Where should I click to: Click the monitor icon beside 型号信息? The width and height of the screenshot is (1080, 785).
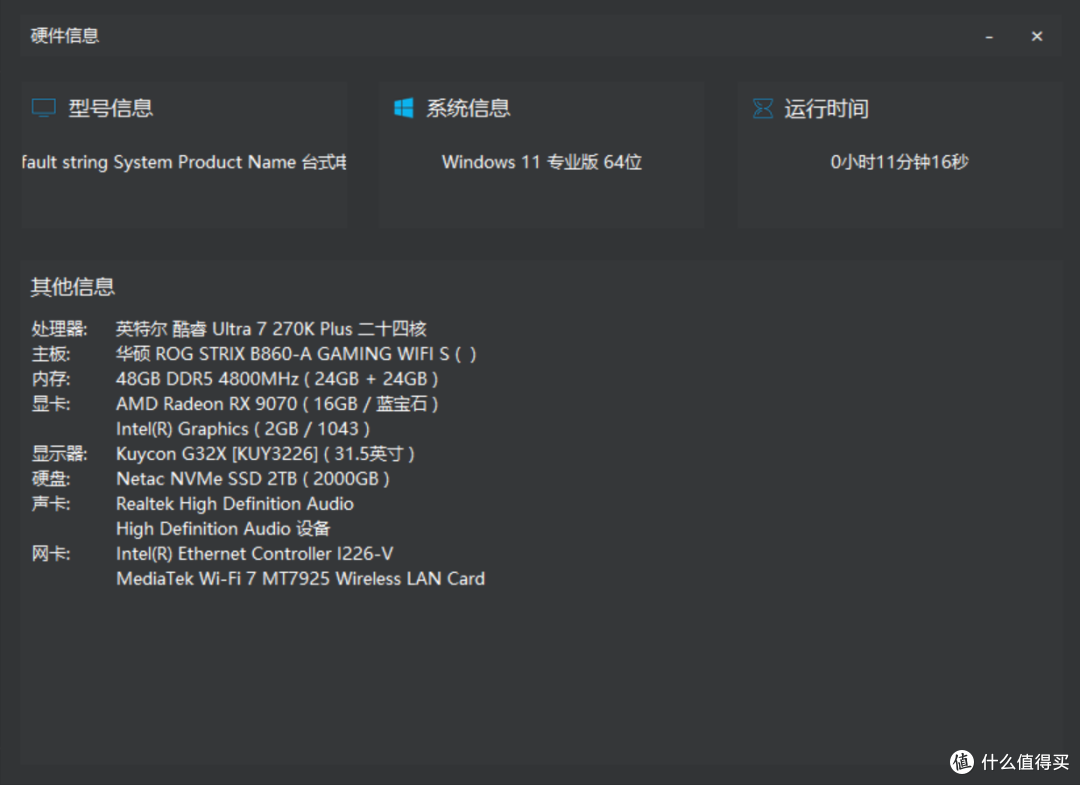43,108
